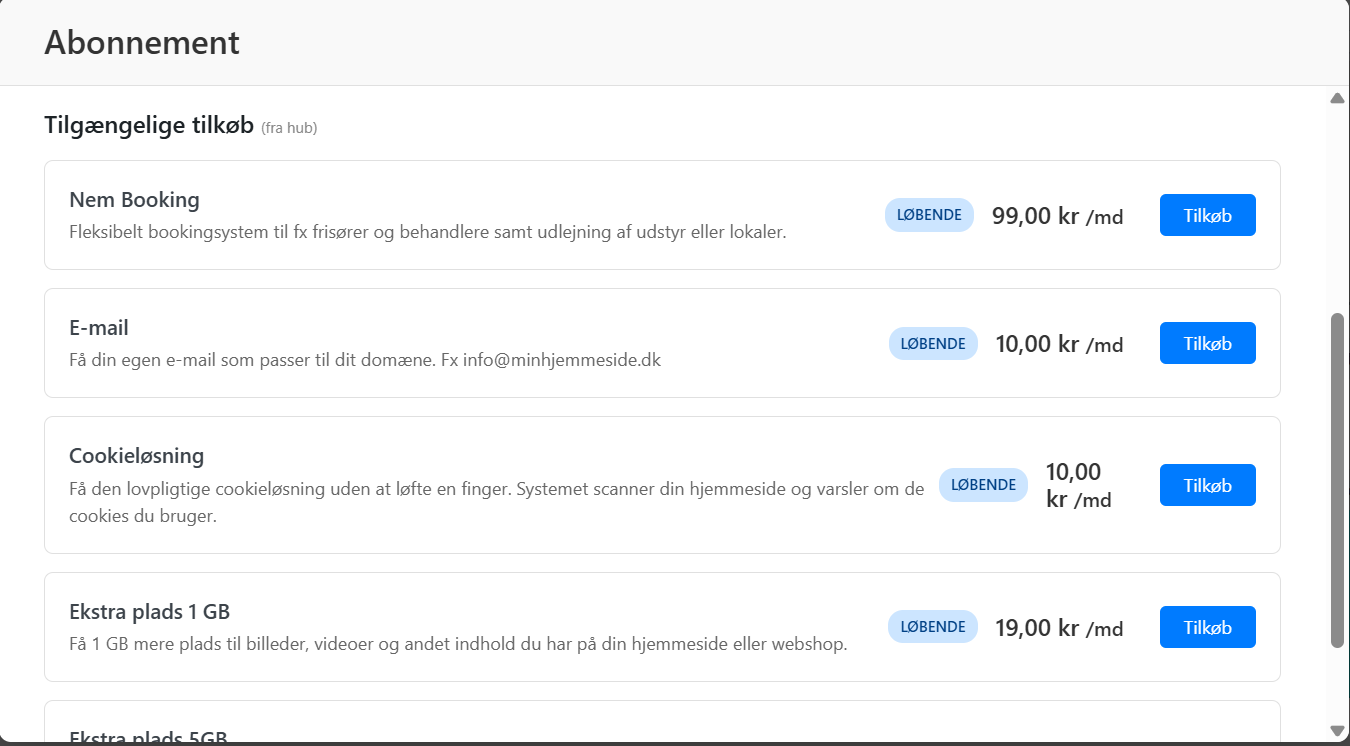Click the Cookieløsning '10,00 kr /md' price
The image size is (1350, 746).
1079,485
